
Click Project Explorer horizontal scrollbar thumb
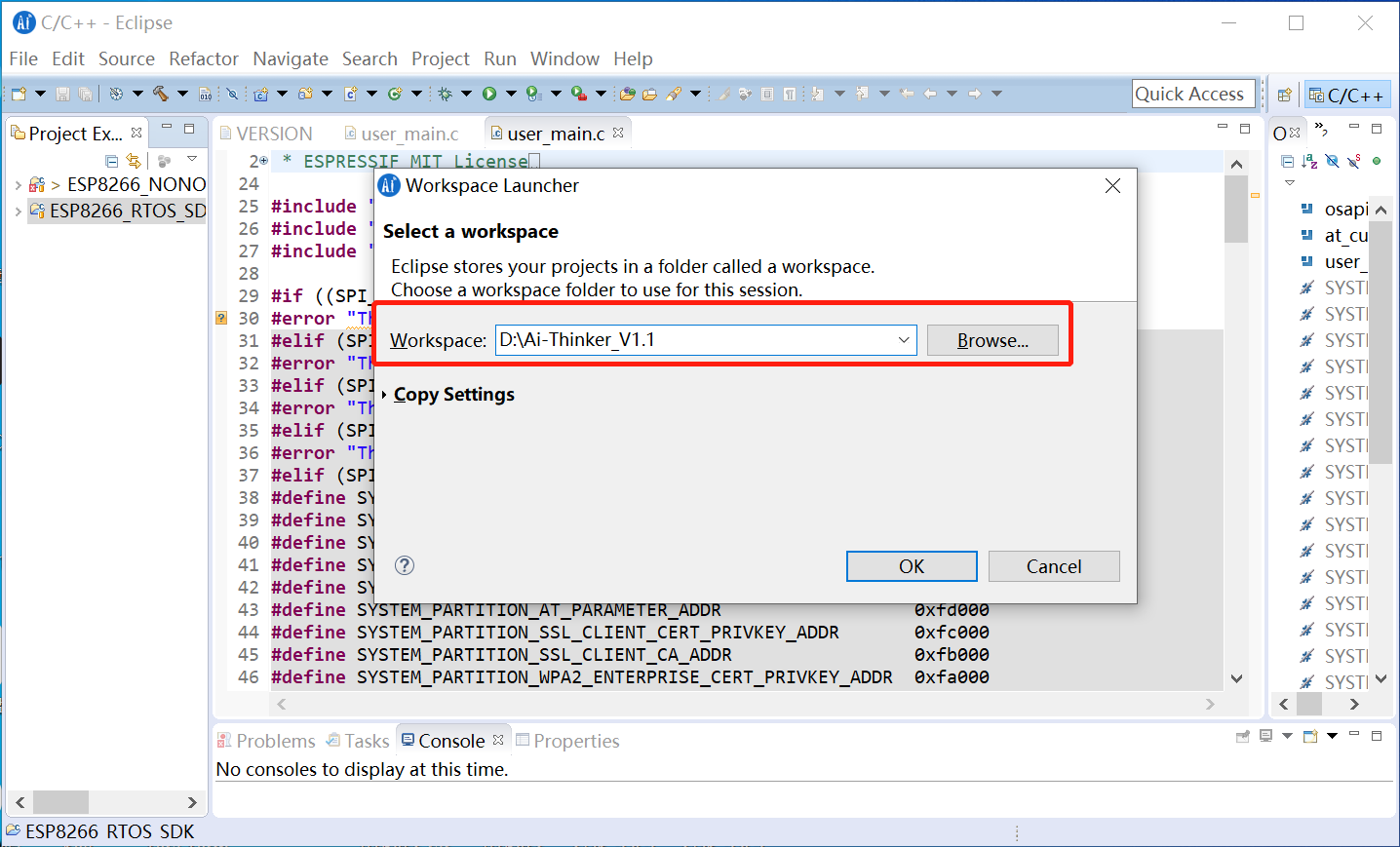(60, 802)
